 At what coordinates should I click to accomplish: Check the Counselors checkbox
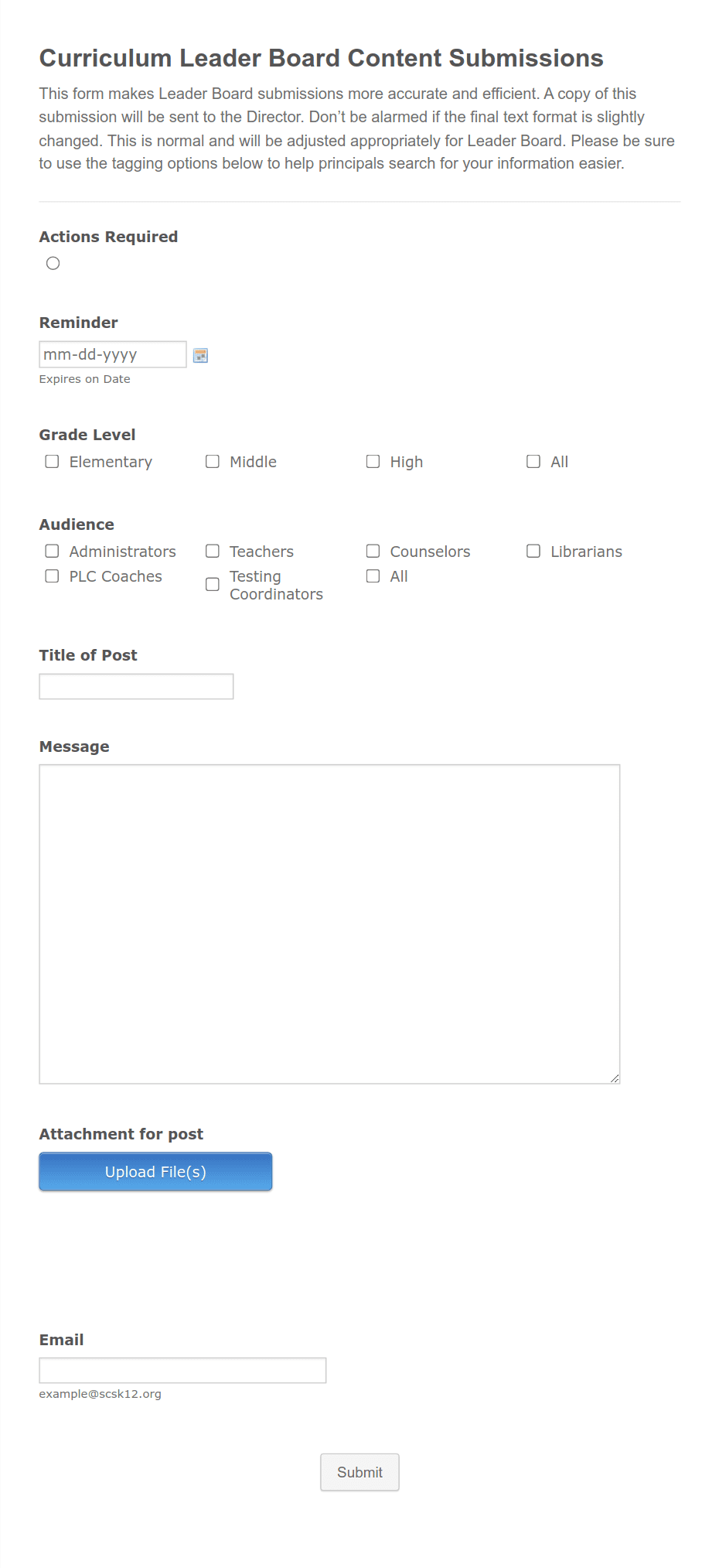pos(373,551)
